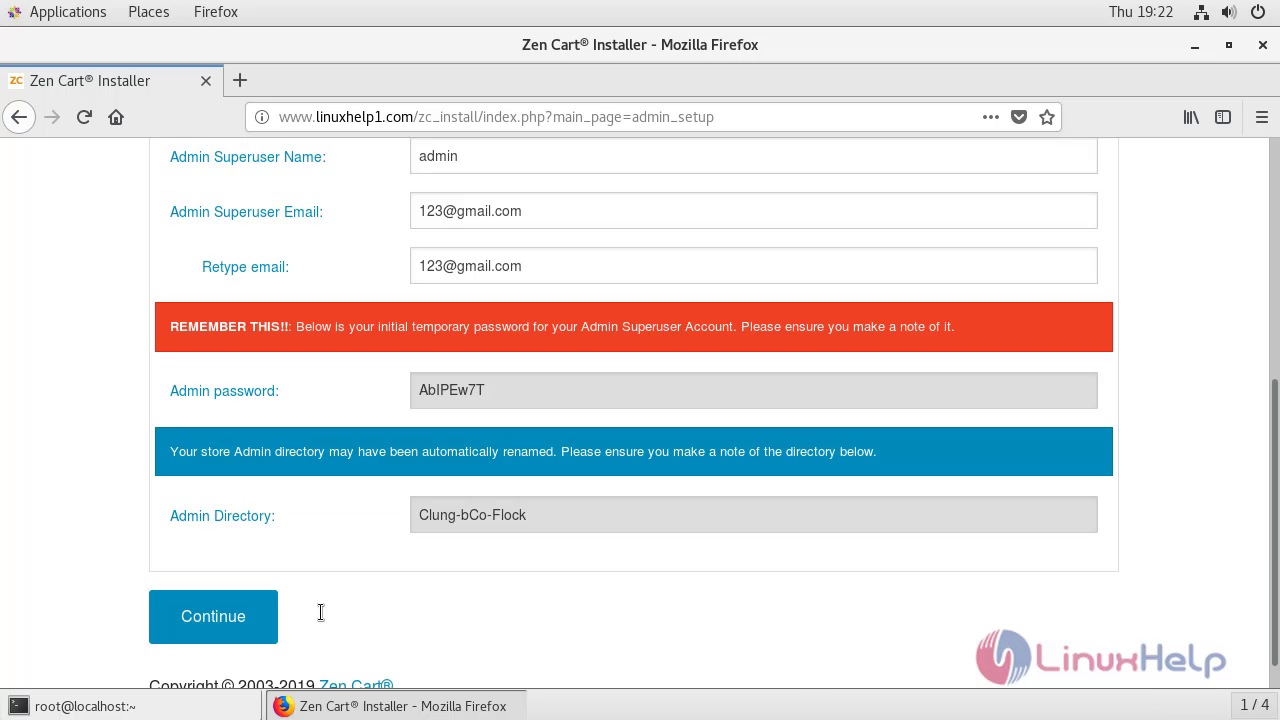Open the clock showing Thu 19:22
Image resolution: width=1280 pixels, height=720 pixels.
pos(1141,12)
